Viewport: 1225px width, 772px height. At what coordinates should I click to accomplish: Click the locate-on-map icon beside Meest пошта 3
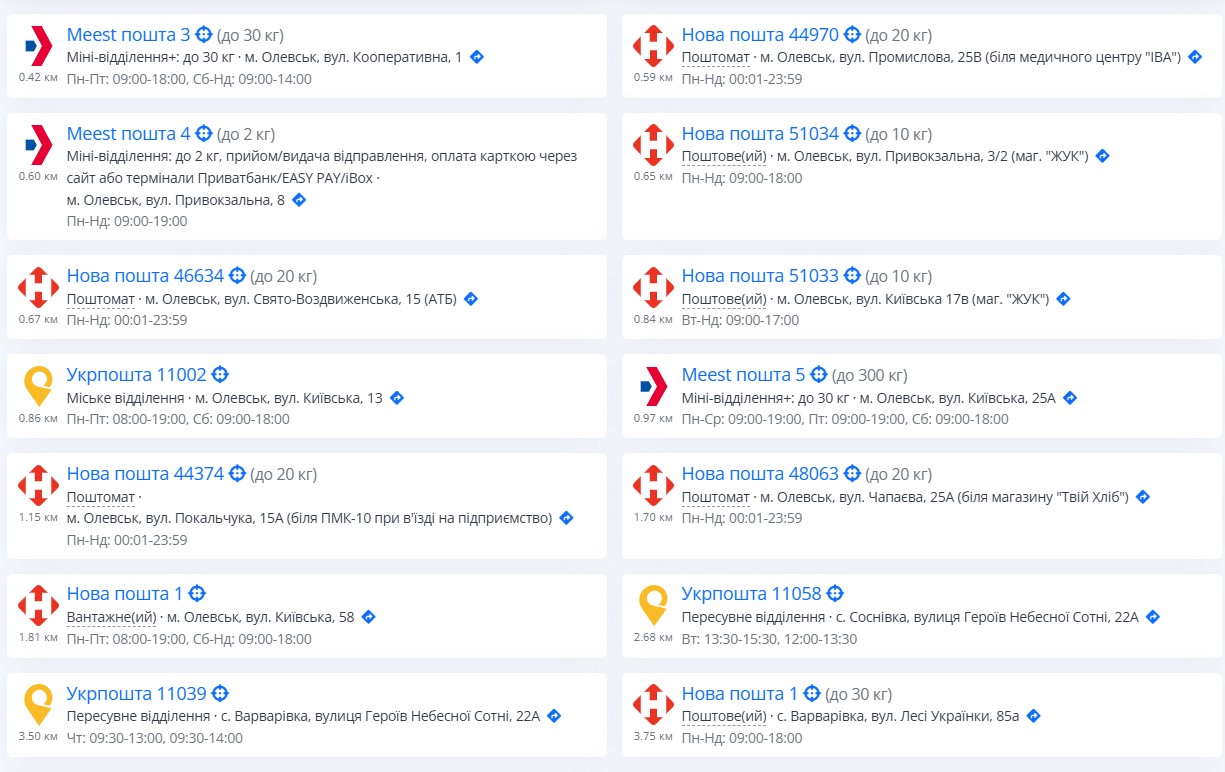point(204,35)
